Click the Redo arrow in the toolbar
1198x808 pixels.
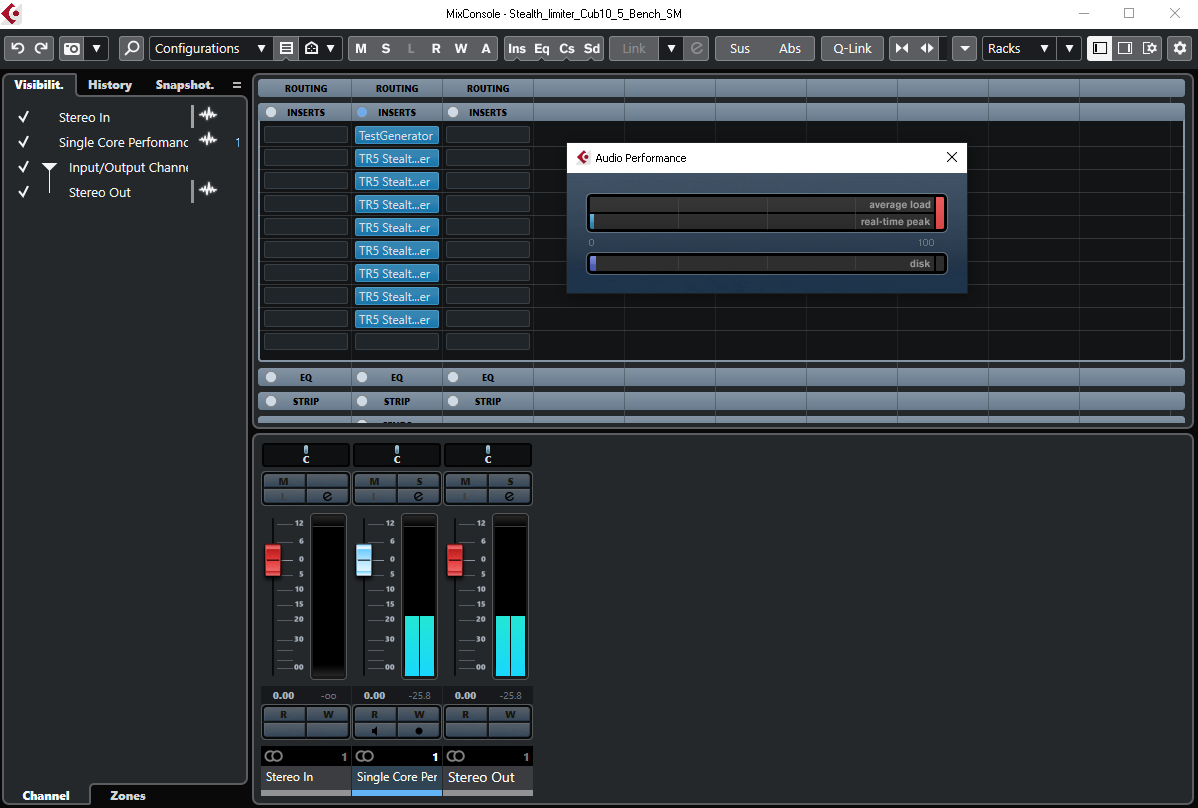click(x=41, y=48)
